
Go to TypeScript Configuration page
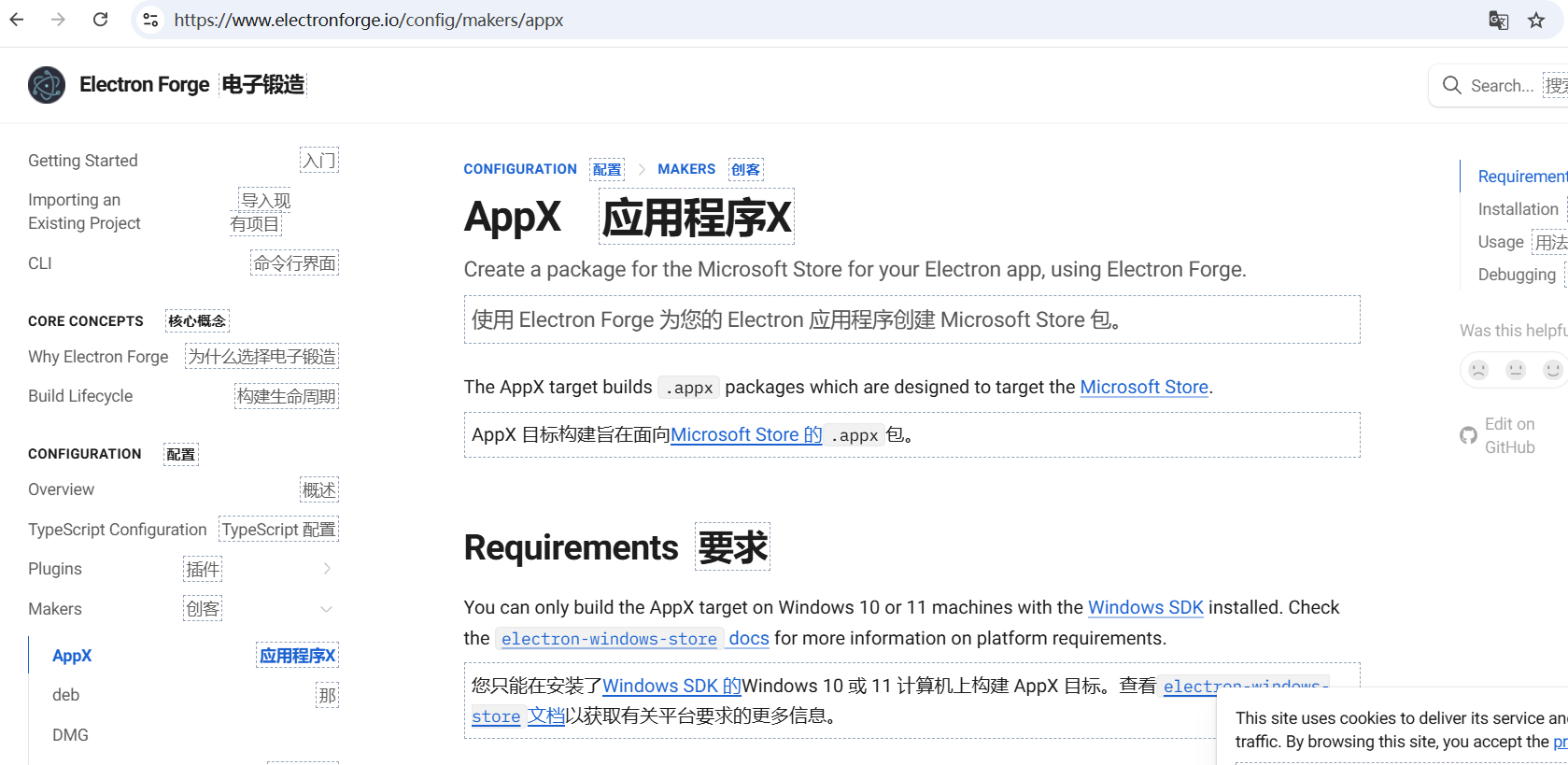pos(118,530)
